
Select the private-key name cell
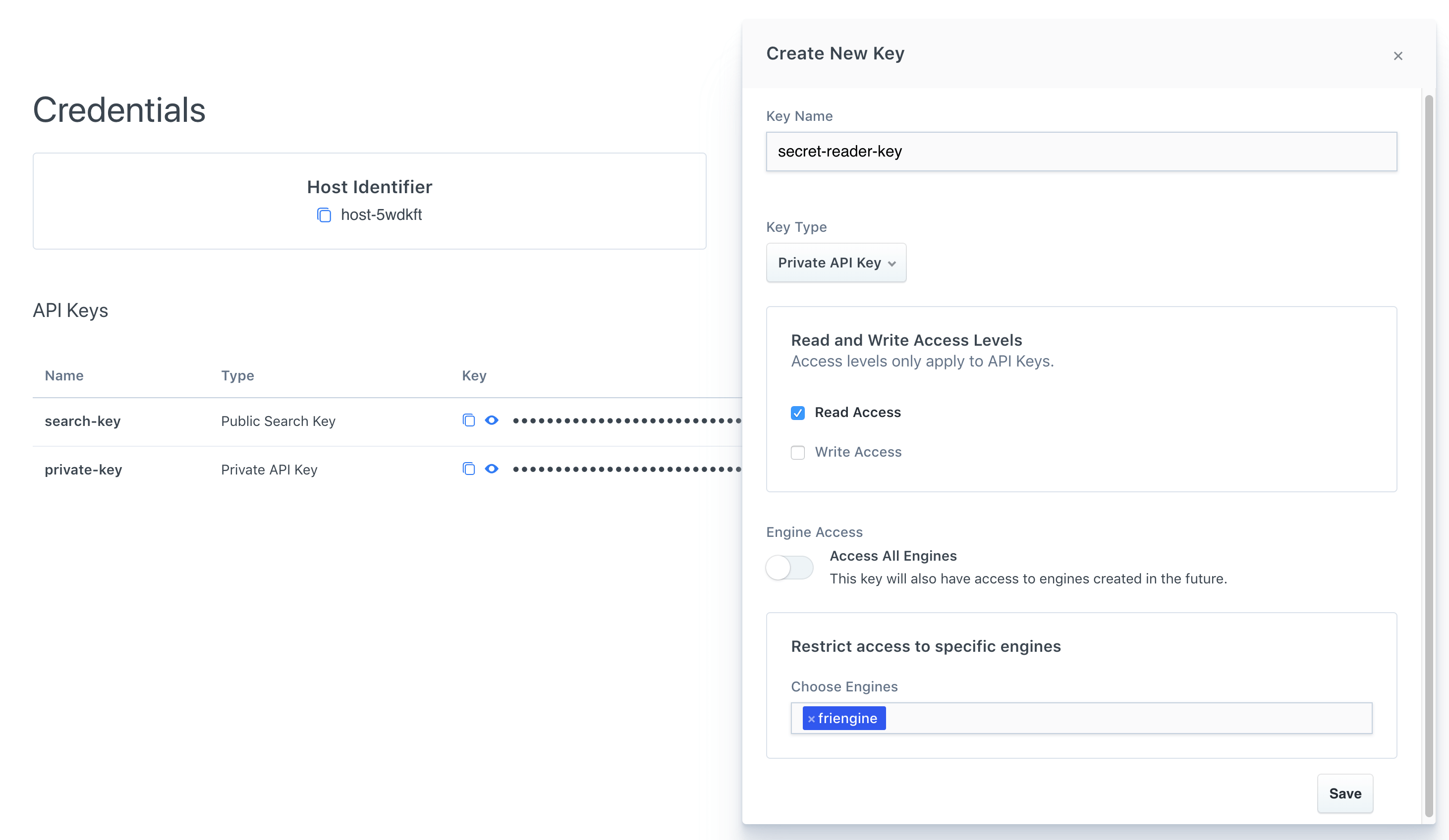point(83,470)
